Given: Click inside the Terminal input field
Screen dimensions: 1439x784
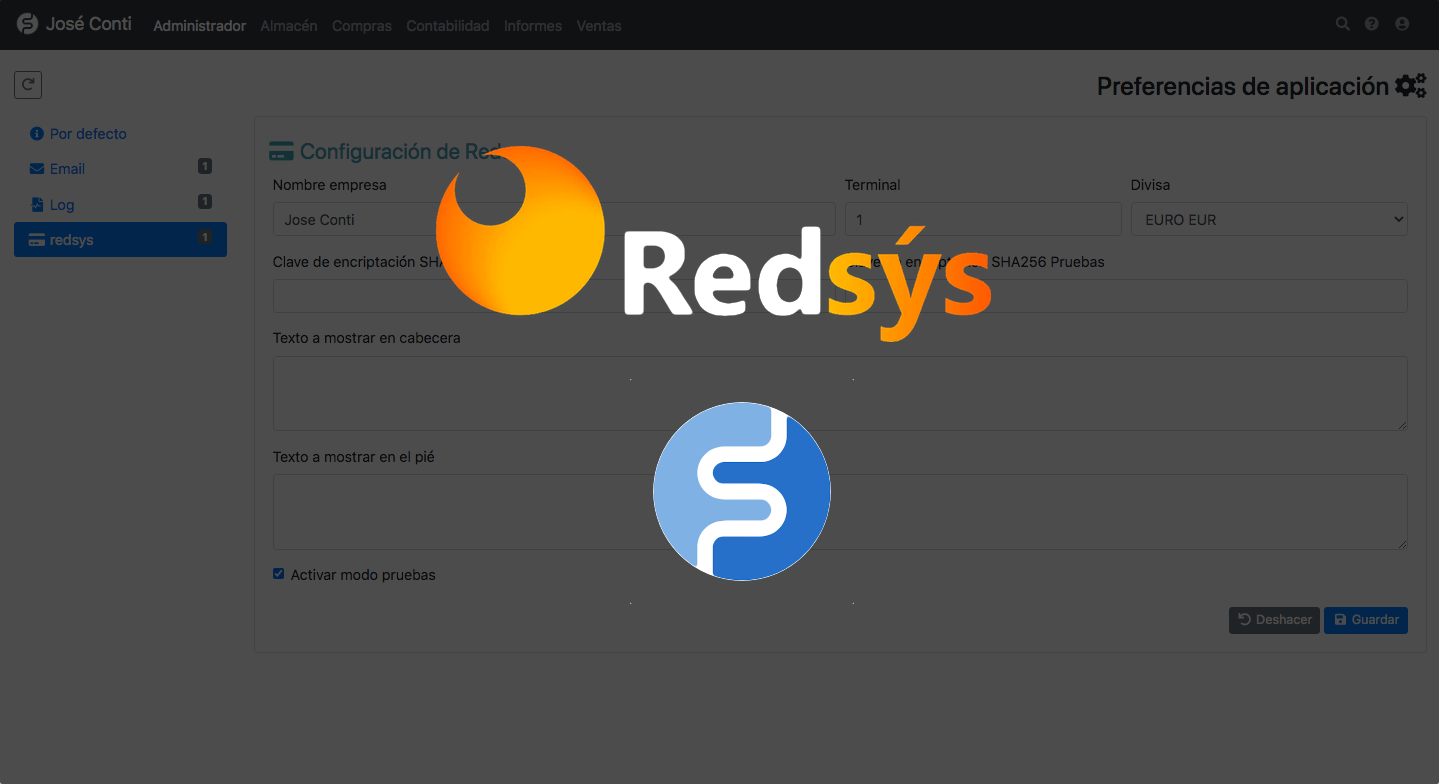Looking at the screenshot, I should 982,219.
